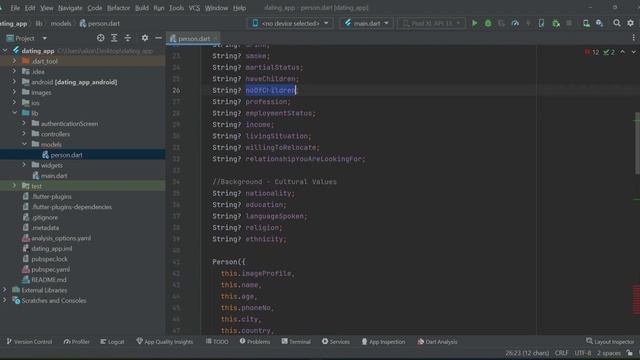Open IDE settings gear at top right
The image size is (640, 360).
[x=631, y=23]
